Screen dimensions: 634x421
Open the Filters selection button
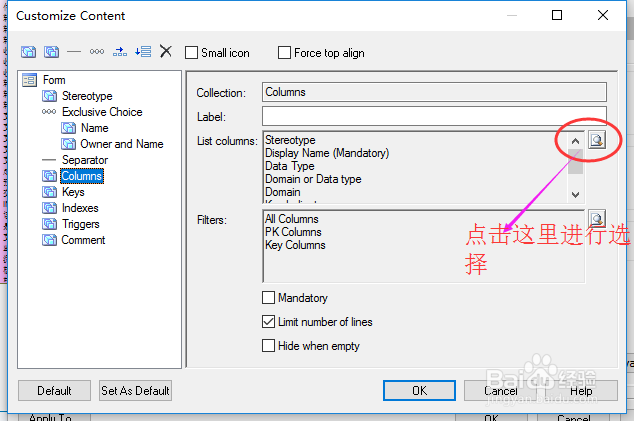(597, 218)
